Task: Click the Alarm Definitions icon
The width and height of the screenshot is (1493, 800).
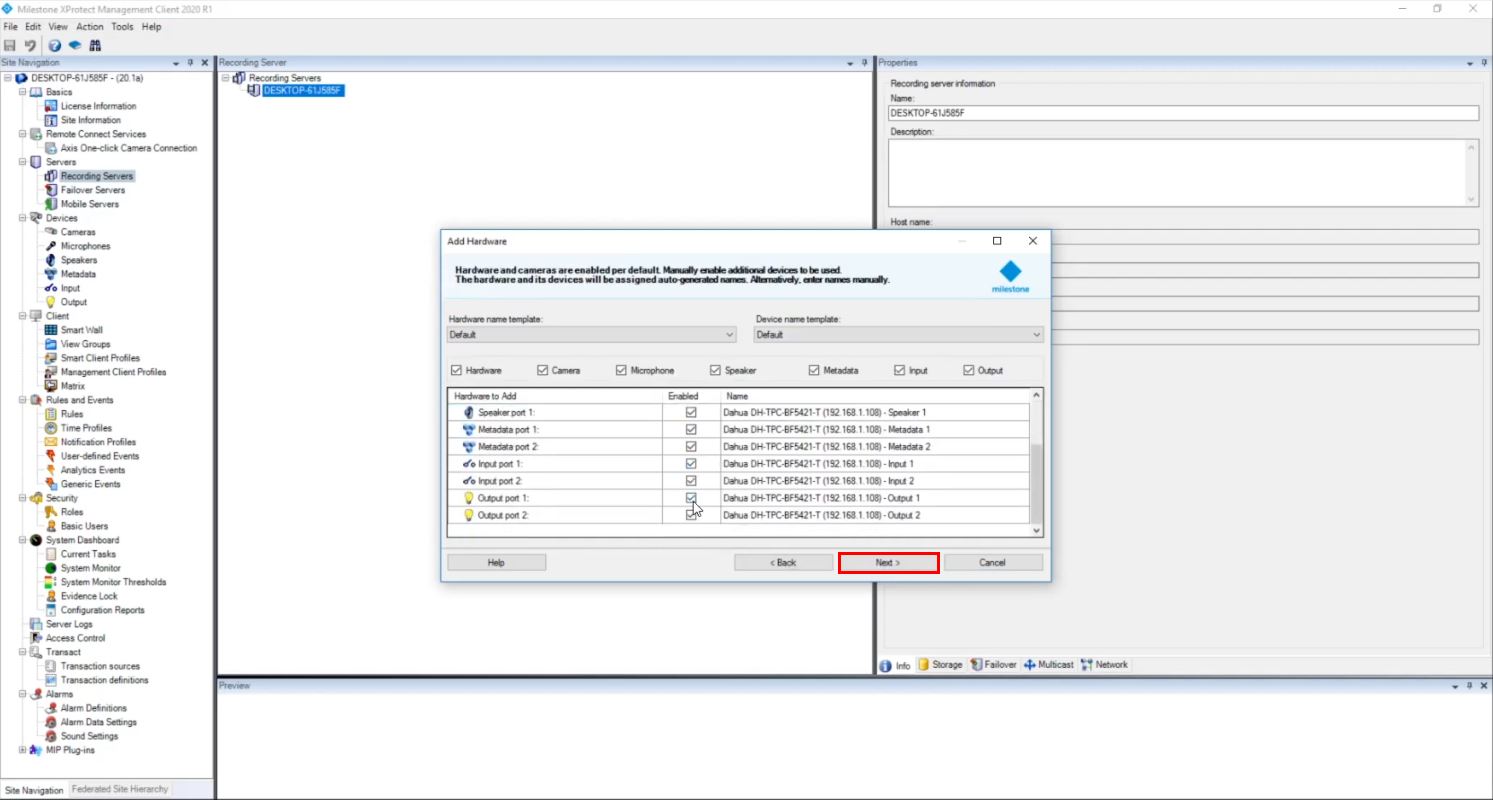Action: pos(51,708)
